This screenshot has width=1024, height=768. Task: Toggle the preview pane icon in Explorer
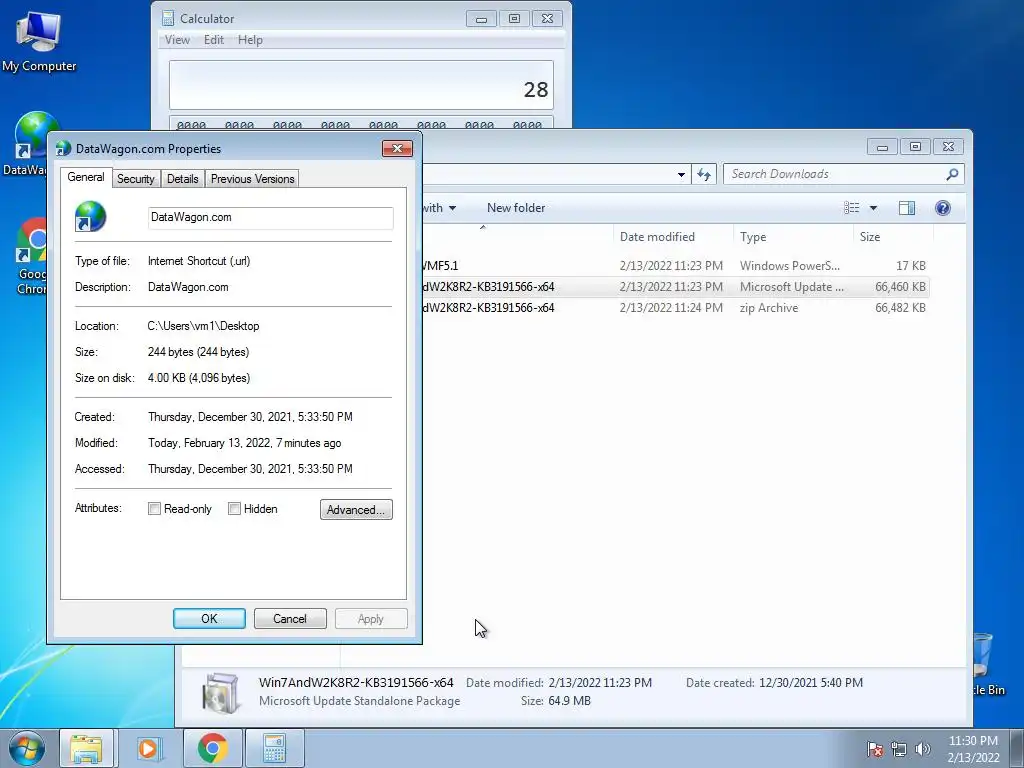pos(906,208)
